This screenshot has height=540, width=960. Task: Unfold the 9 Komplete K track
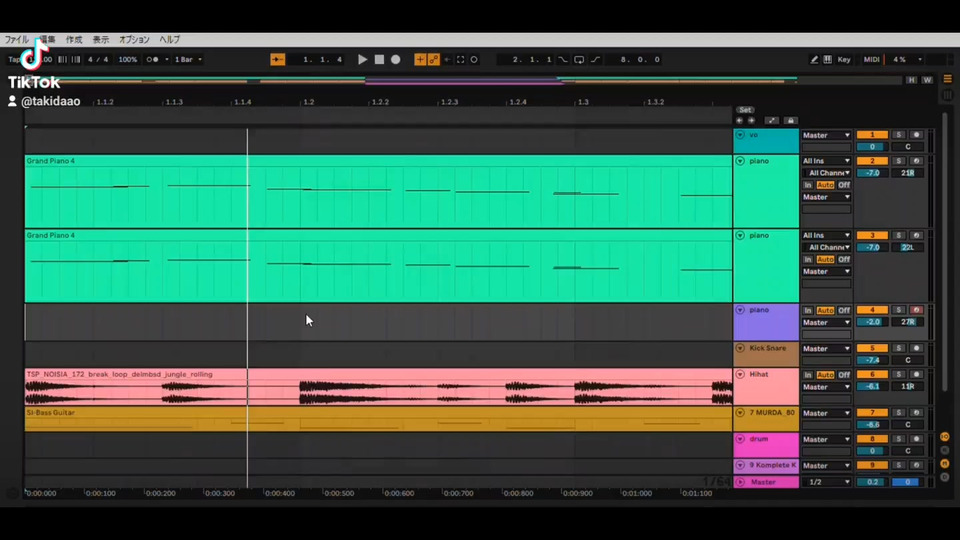(x=740, y=465)
